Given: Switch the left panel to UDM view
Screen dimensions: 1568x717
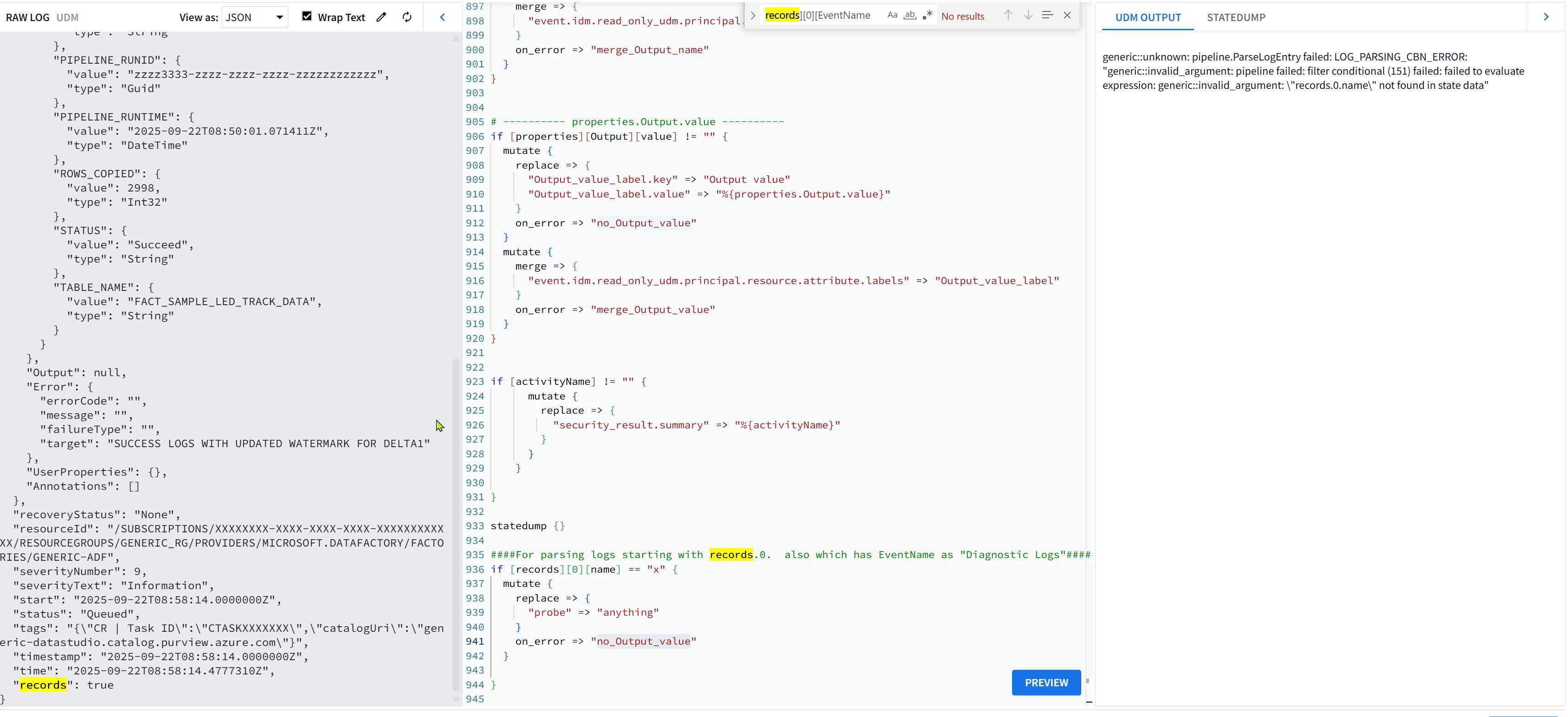Looking at the screenshot, I should (67, 17).
